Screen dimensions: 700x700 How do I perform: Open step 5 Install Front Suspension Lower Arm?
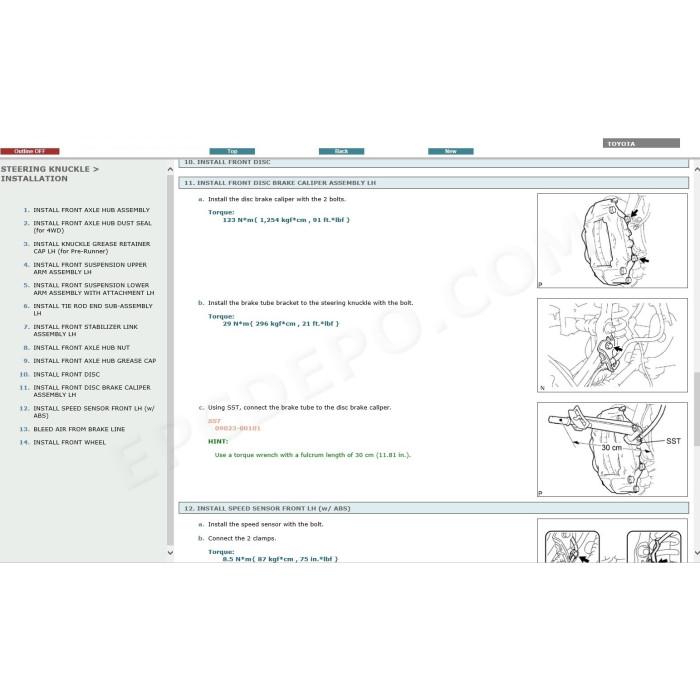tap(94, 289)
